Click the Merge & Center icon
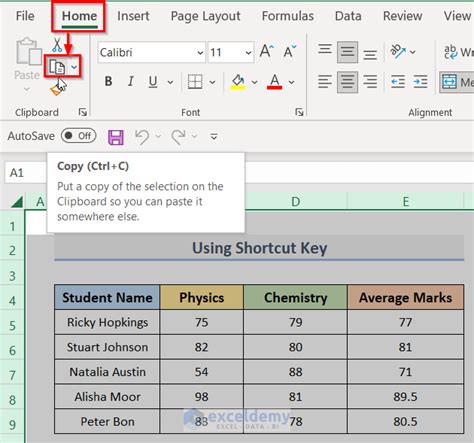 click(449, 82)
